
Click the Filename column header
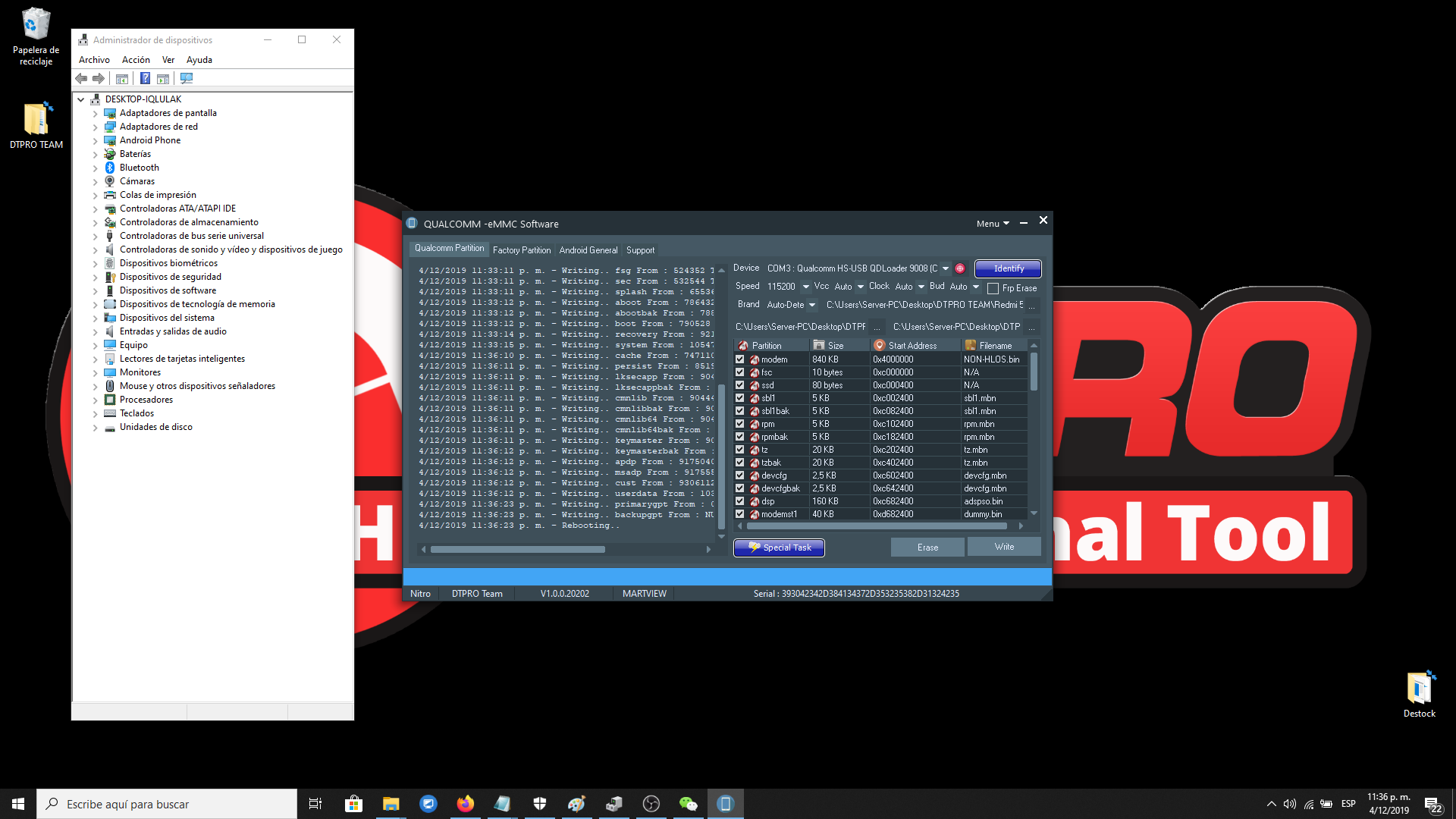pyautogui.click(x=994, y=346)
